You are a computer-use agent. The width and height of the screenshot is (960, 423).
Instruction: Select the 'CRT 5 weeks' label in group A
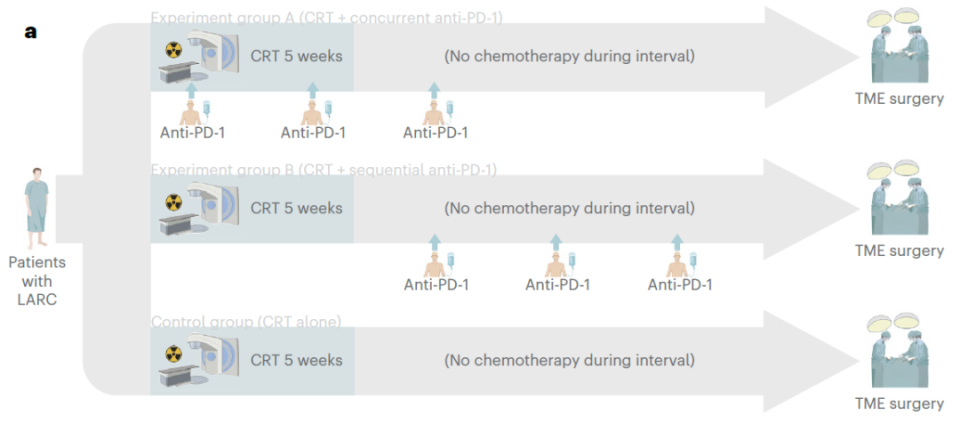point(296,56)
